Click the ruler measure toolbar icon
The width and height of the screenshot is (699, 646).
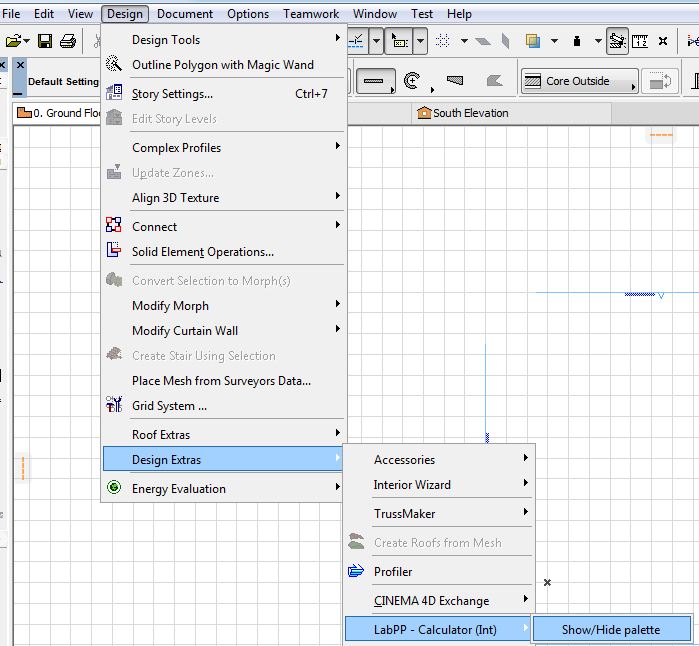pyautogui.click(x=640, y=41)
